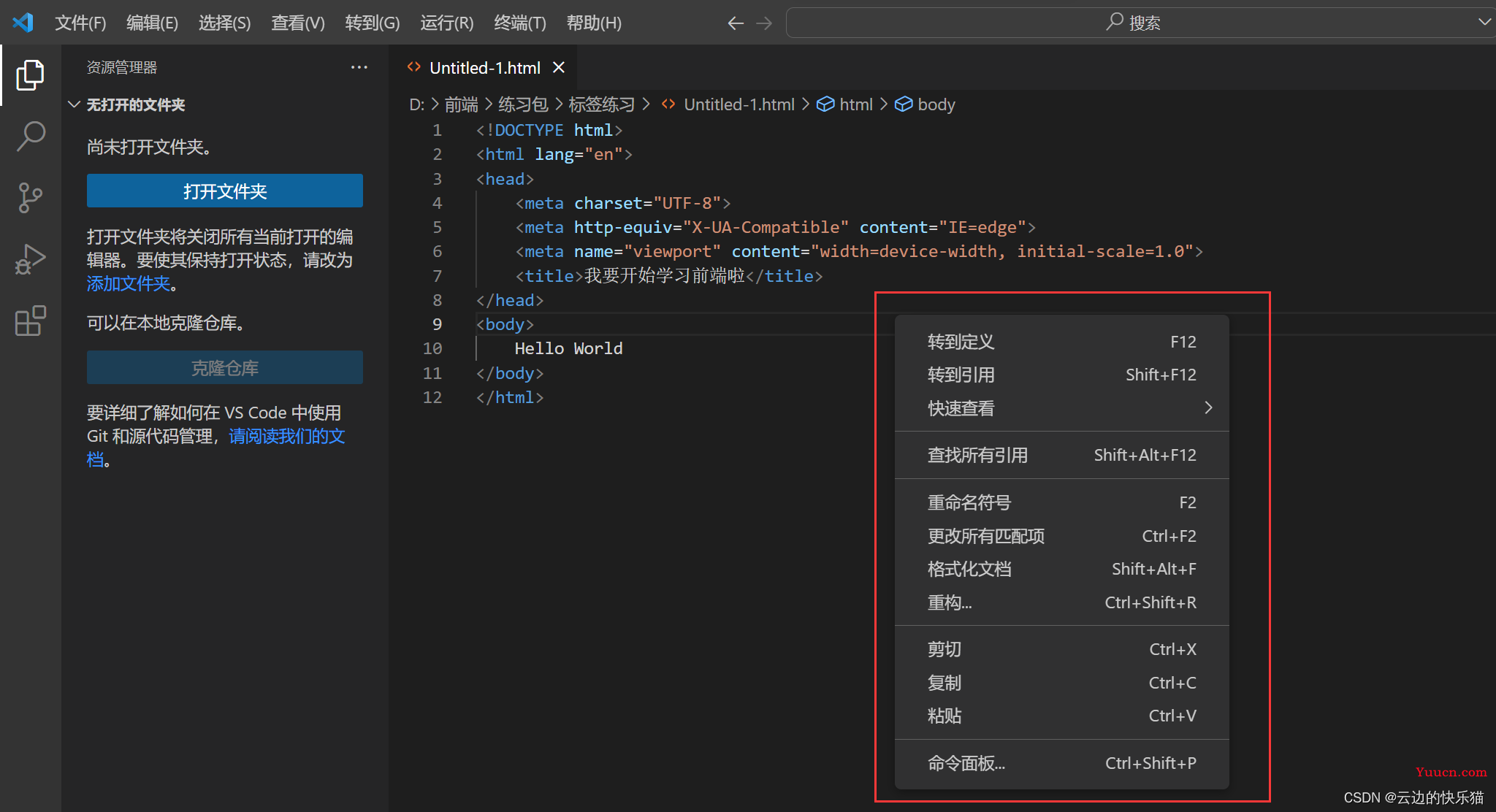Open the Source Control view
1496x812 pixels.
click(x=30, y=197)
